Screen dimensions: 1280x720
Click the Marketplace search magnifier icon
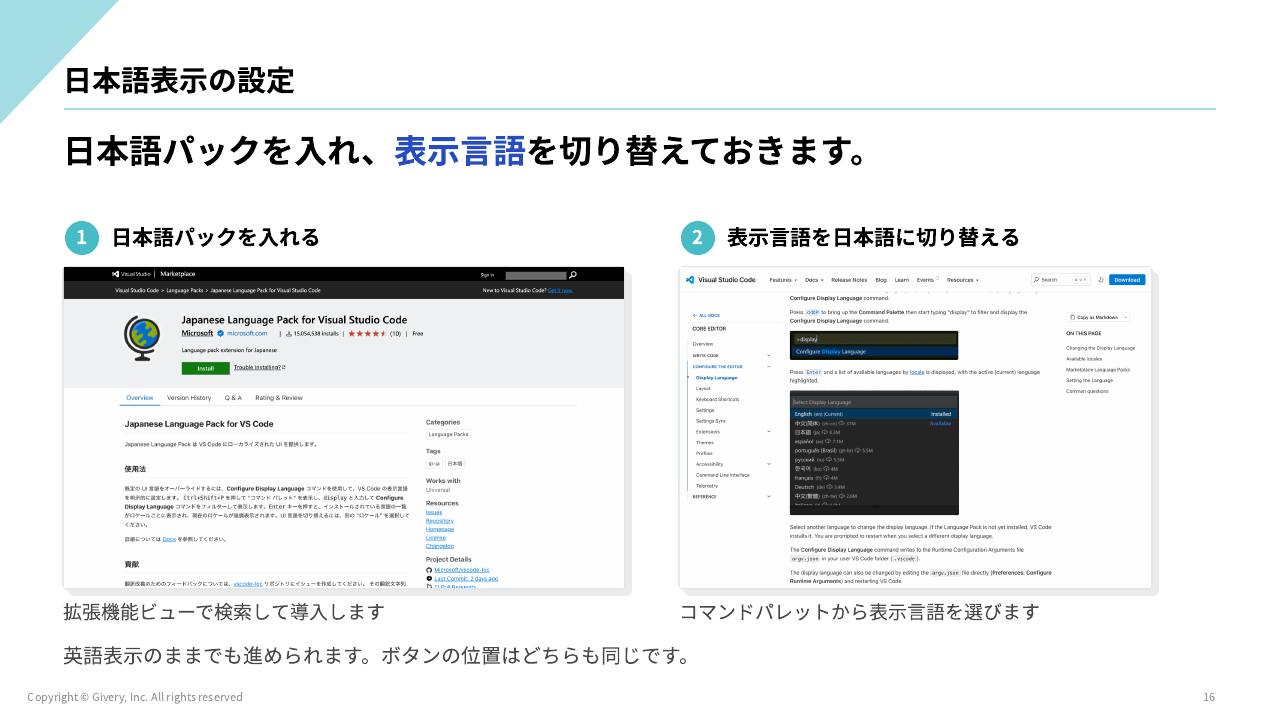coord(573,274)
